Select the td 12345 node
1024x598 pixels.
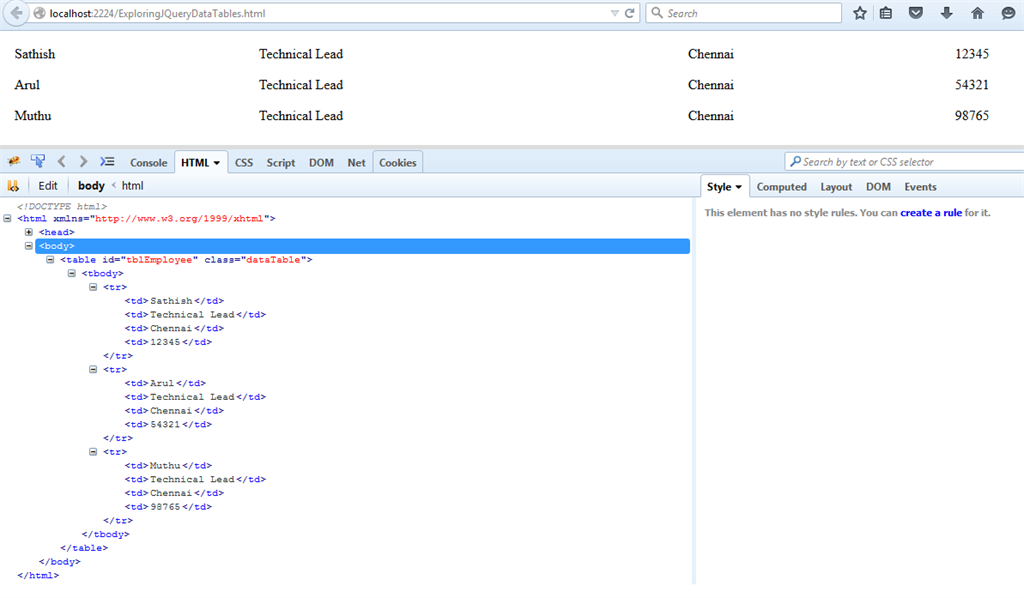[168, 342]
